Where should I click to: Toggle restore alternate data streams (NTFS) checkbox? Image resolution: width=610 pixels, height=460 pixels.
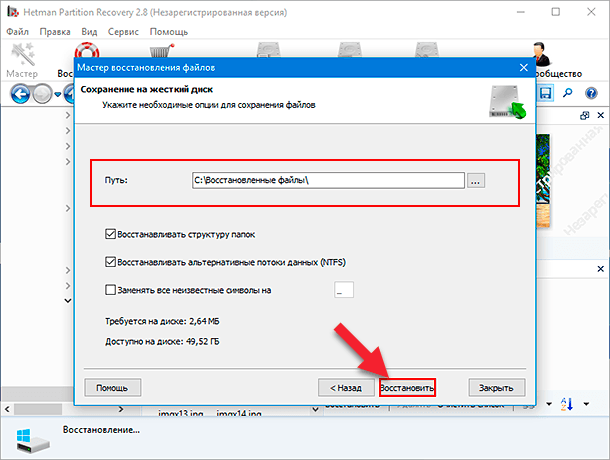pos(110,262)
